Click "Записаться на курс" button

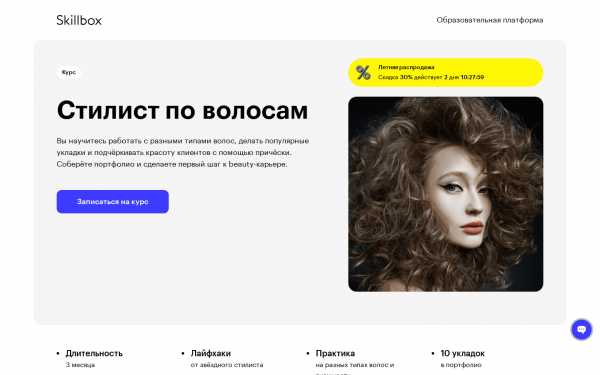pos(112,202)
